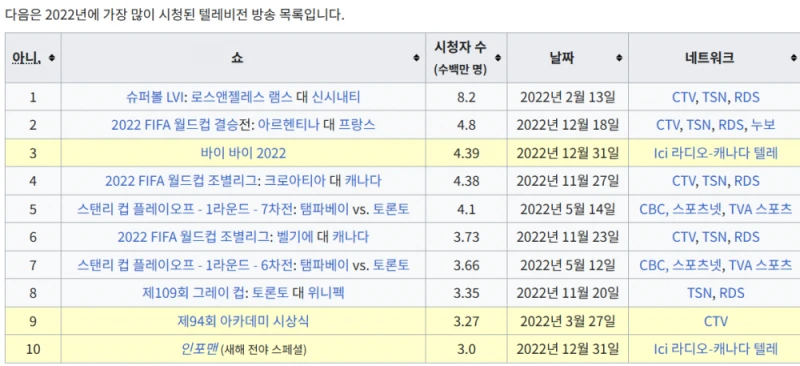The height and width of the screenshot is (366, 800).
Task: Open the 슈퍼볼 LVI link
Action: 155,97
